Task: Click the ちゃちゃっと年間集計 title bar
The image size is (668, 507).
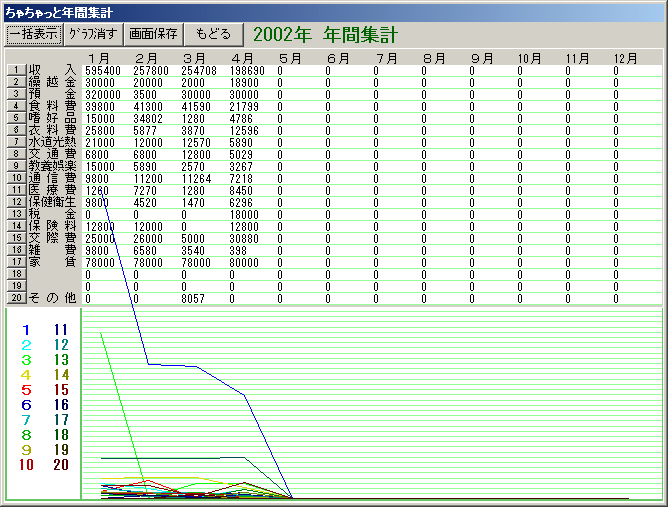Action: point(334,13)
